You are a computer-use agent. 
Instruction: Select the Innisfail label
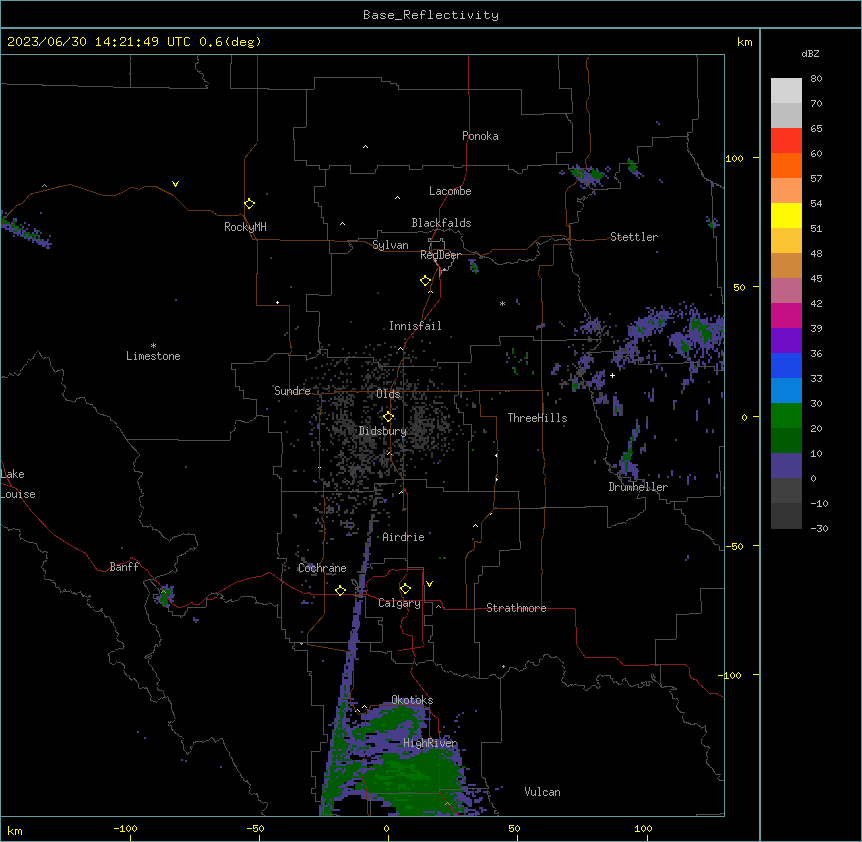(x=415, y=326)
